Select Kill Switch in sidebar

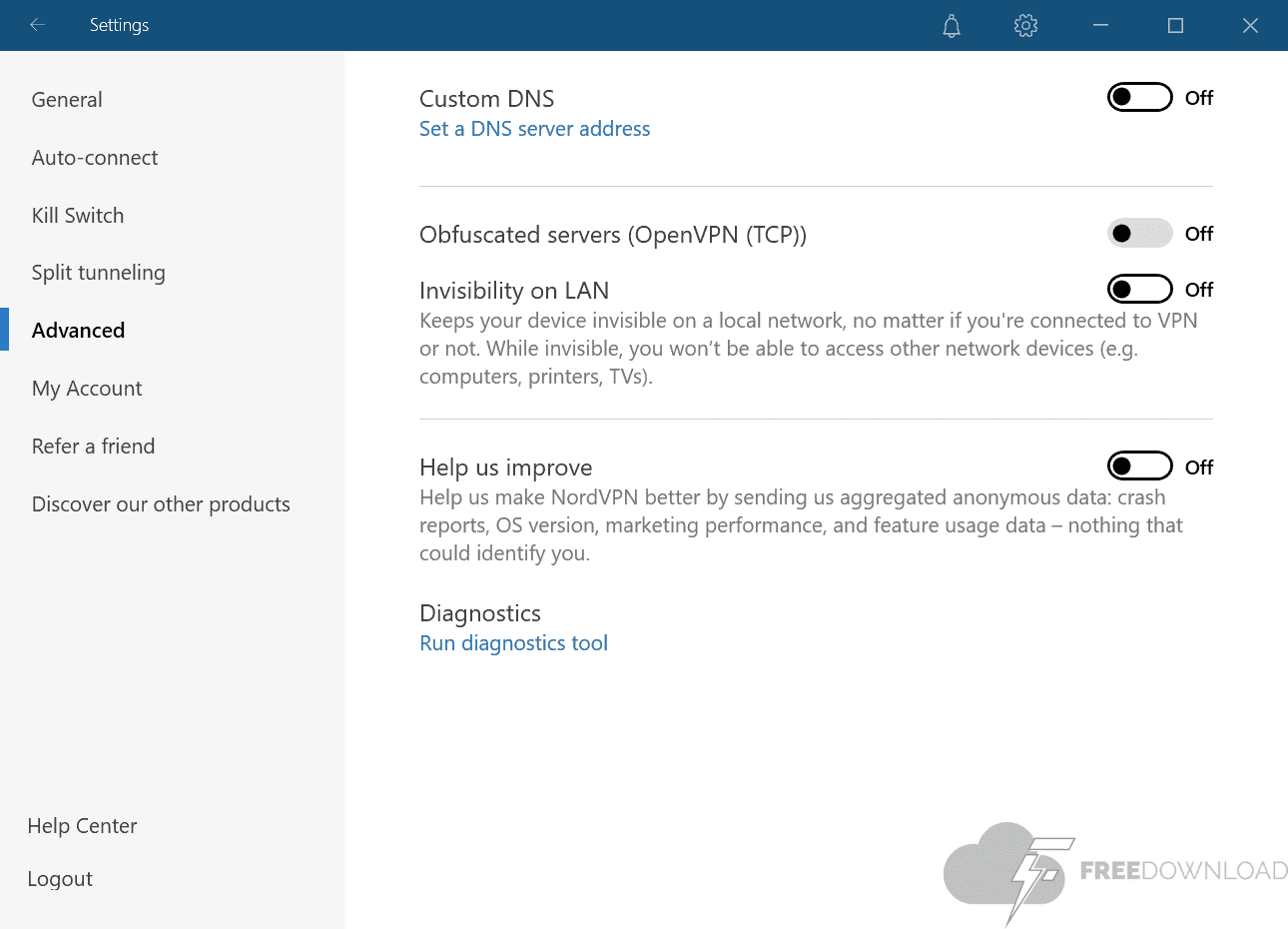click(x=78, y=216)
